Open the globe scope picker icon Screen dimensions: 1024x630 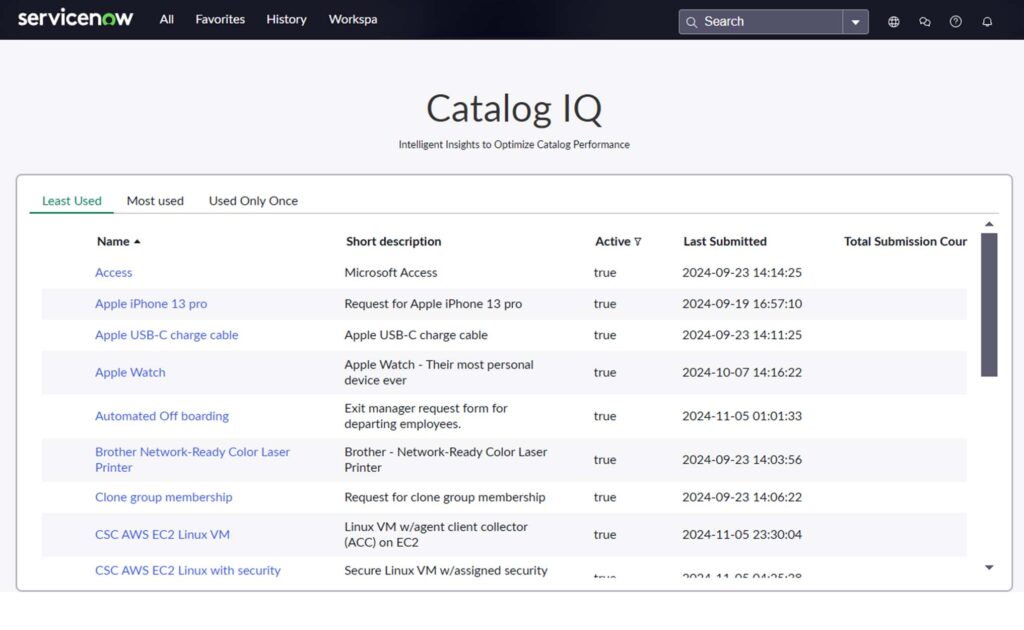point(893,22)
